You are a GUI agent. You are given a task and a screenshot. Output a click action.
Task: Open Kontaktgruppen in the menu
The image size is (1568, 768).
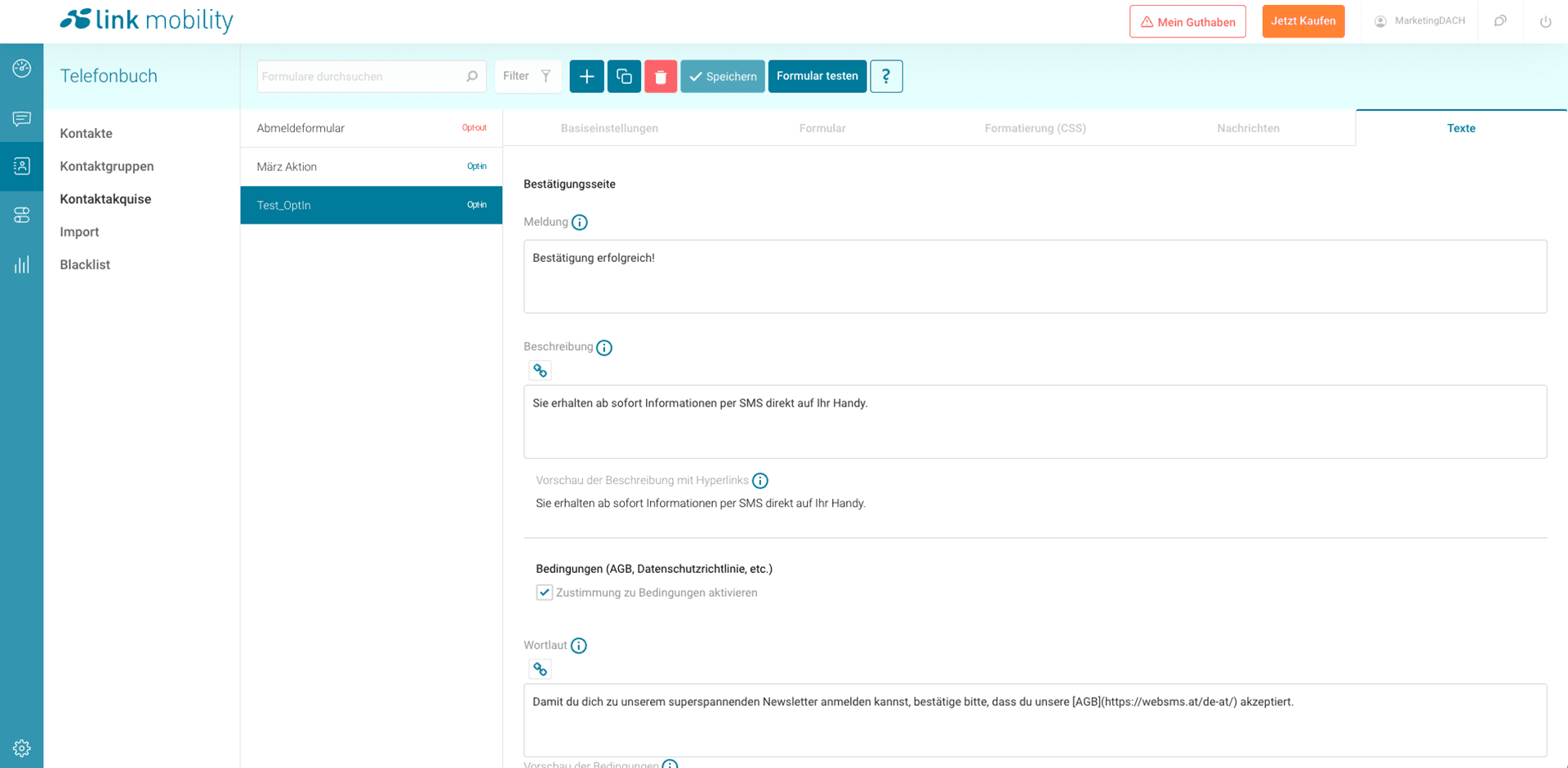point(107,166)
